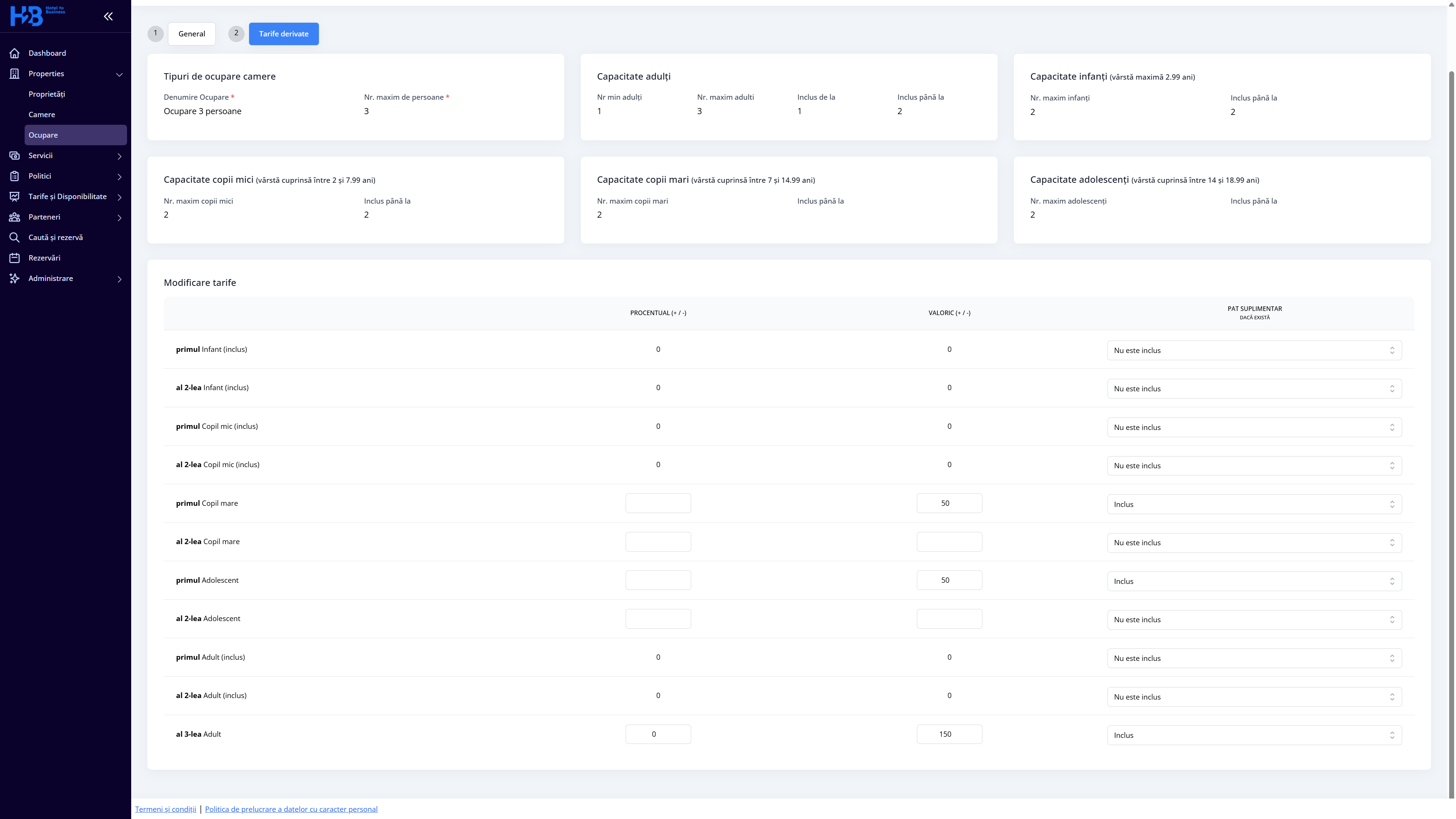1456x819 pixels.
Task: Click procentual field for primul Copil mare
Action: [658, 503]
